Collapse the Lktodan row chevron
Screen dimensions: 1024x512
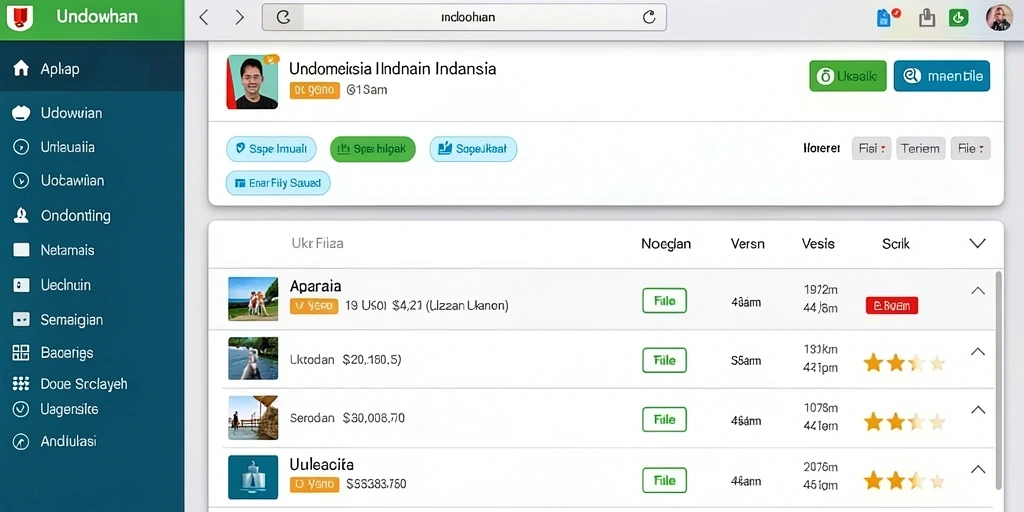point(978,351)
